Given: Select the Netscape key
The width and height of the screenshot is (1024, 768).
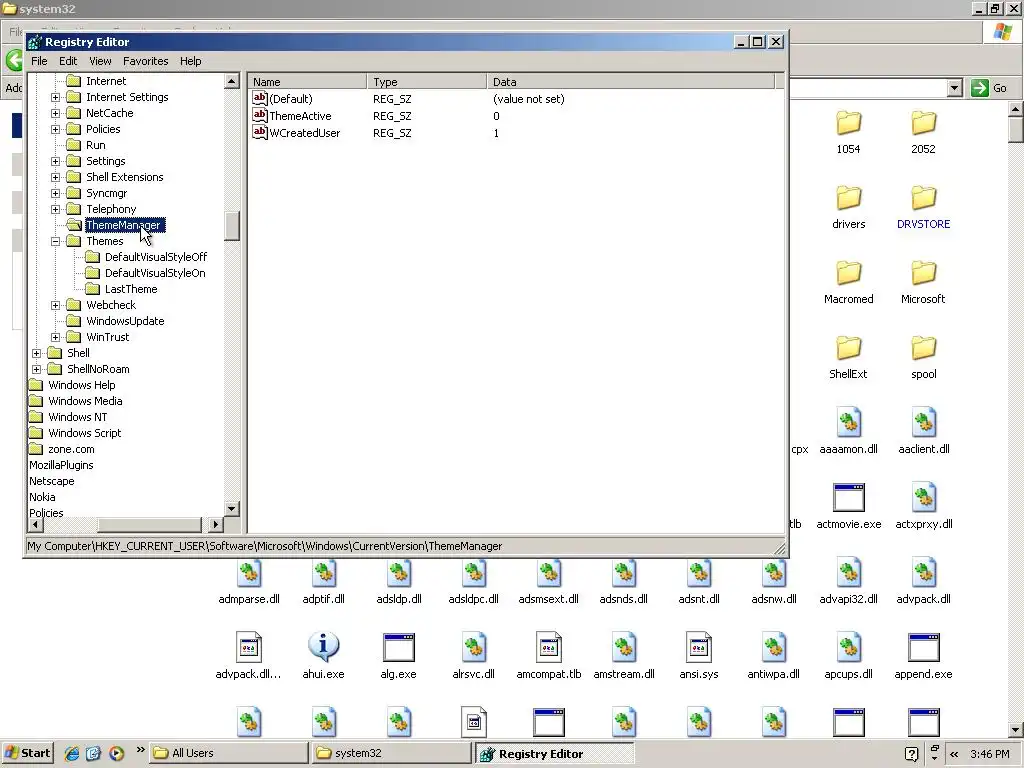Looking at the screenshot, I should pyautogui.click(x=52, y=481).
